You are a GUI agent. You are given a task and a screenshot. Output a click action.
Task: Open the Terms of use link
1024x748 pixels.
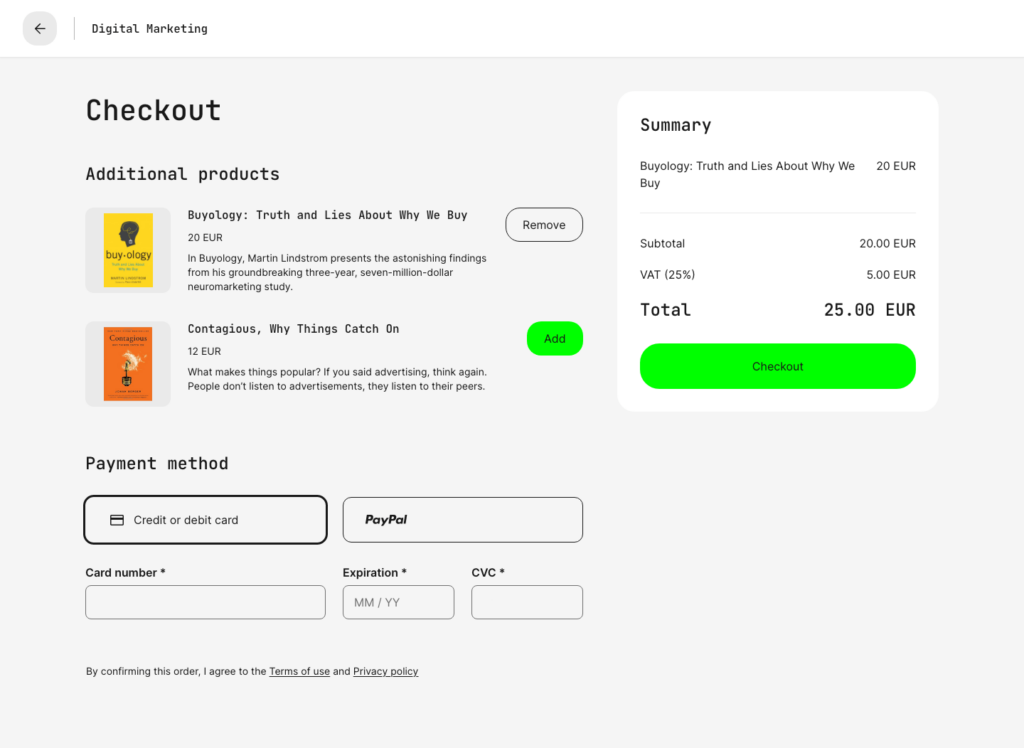pyautogui.click(x=299, y=671)
